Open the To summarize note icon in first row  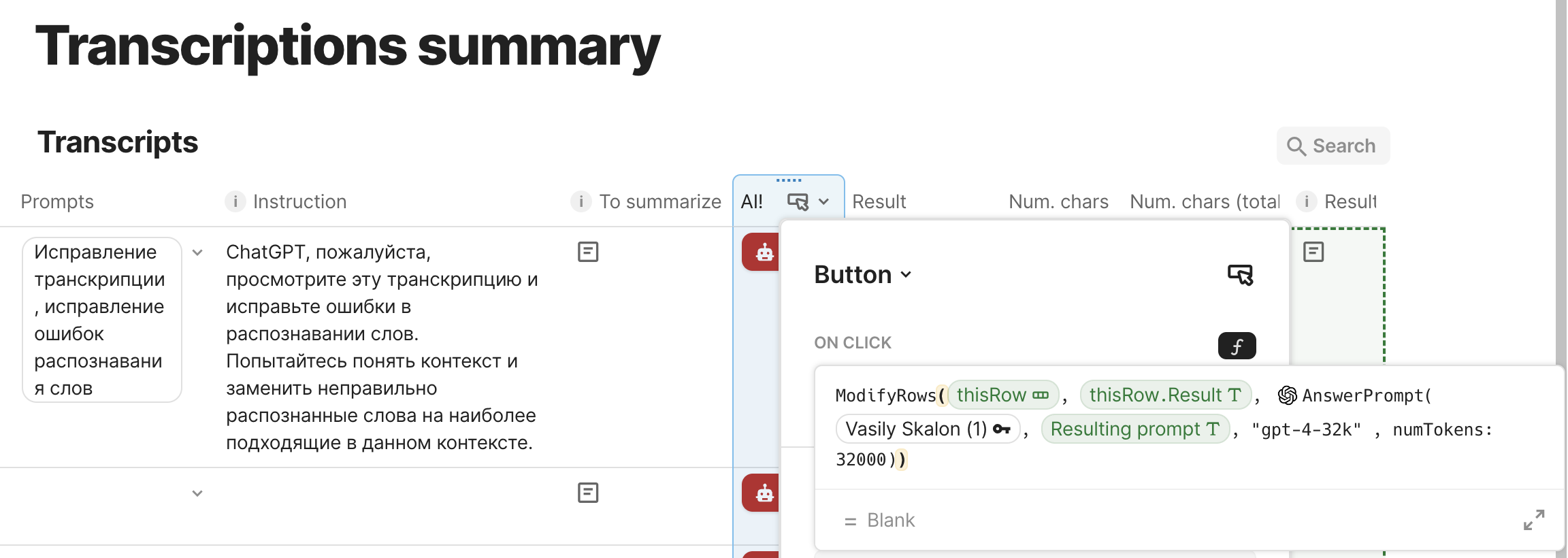pyautogui.click(x=588, y=252)
